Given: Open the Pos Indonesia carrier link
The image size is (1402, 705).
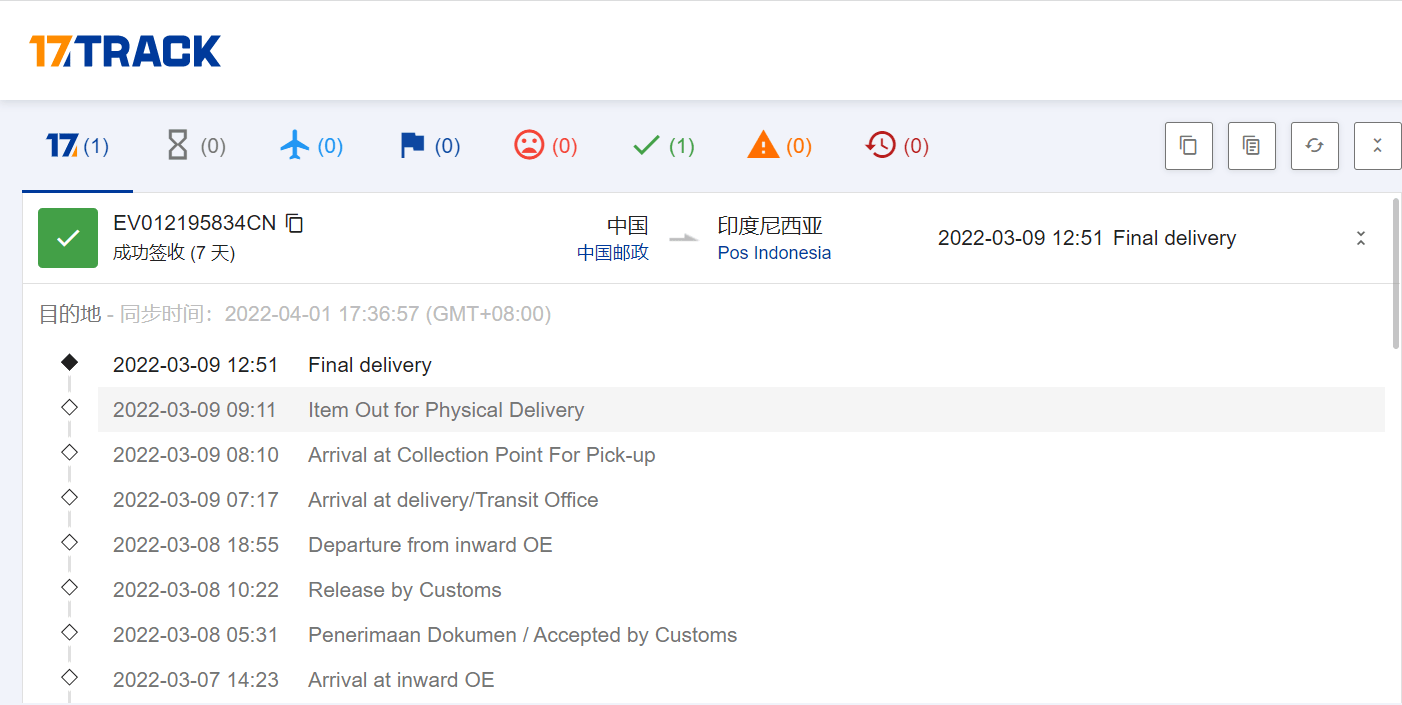Looking at the screenshot, I should click(x=774, y=253).
